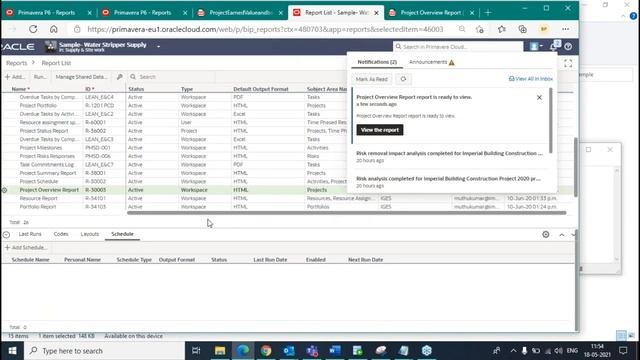
Task: Switch to the Last Runs tab
Action: click(x=30, y=234)
